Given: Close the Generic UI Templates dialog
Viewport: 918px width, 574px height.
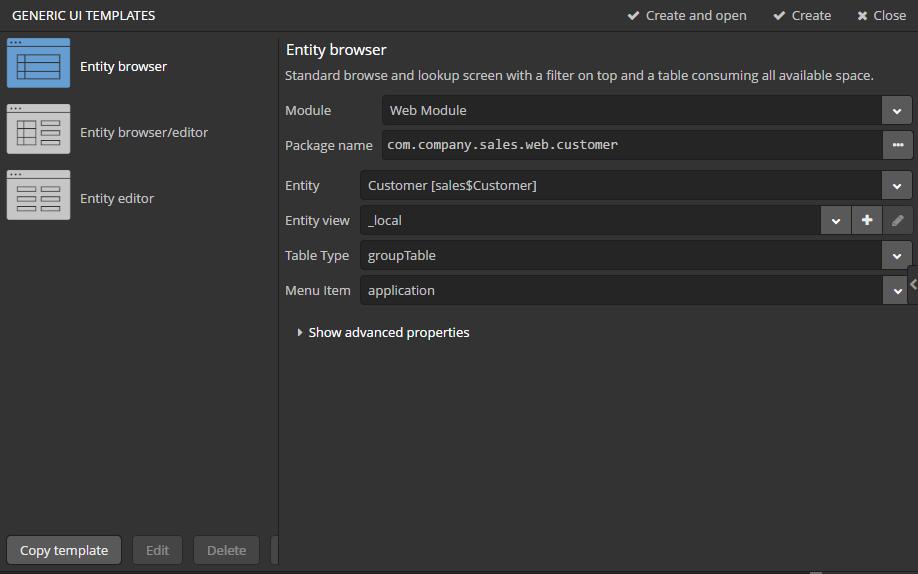Looking at the screenshot, I should pos(881,16).
